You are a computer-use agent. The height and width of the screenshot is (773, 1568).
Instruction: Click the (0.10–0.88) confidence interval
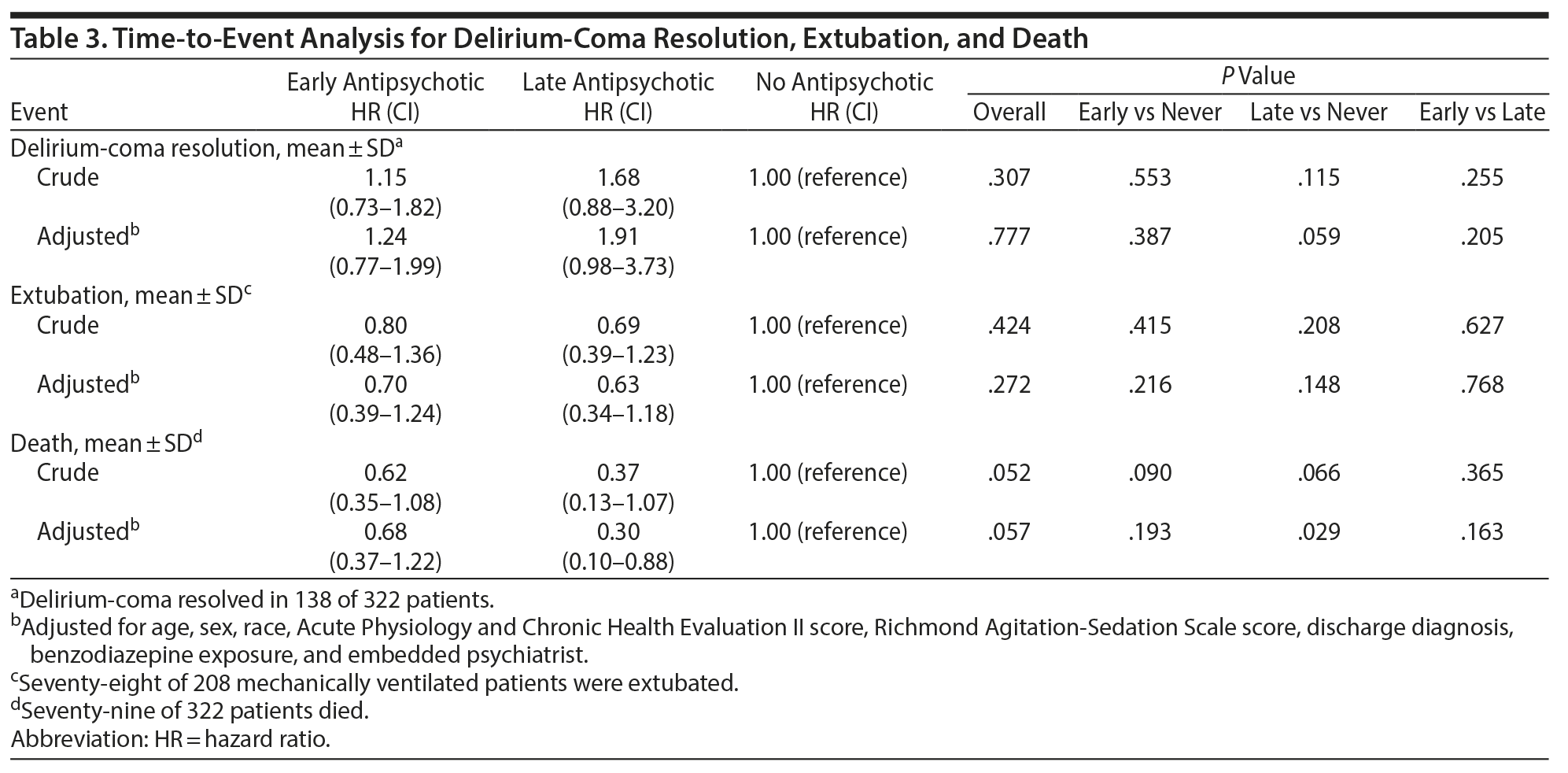point(618,561)
